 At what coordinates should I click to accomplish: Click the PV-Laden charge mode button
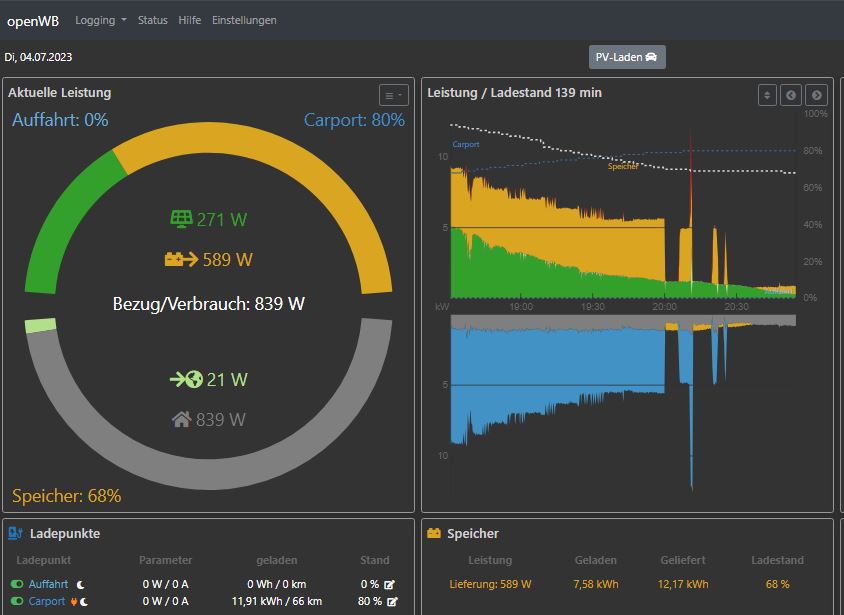pos(627,57)
